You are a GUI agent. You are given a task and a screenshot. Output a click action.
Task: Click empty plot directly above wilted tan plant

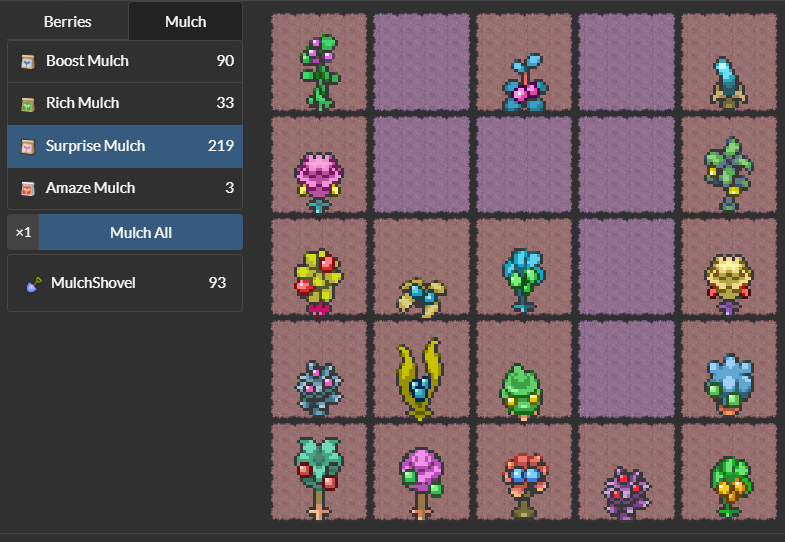[422, 165]
